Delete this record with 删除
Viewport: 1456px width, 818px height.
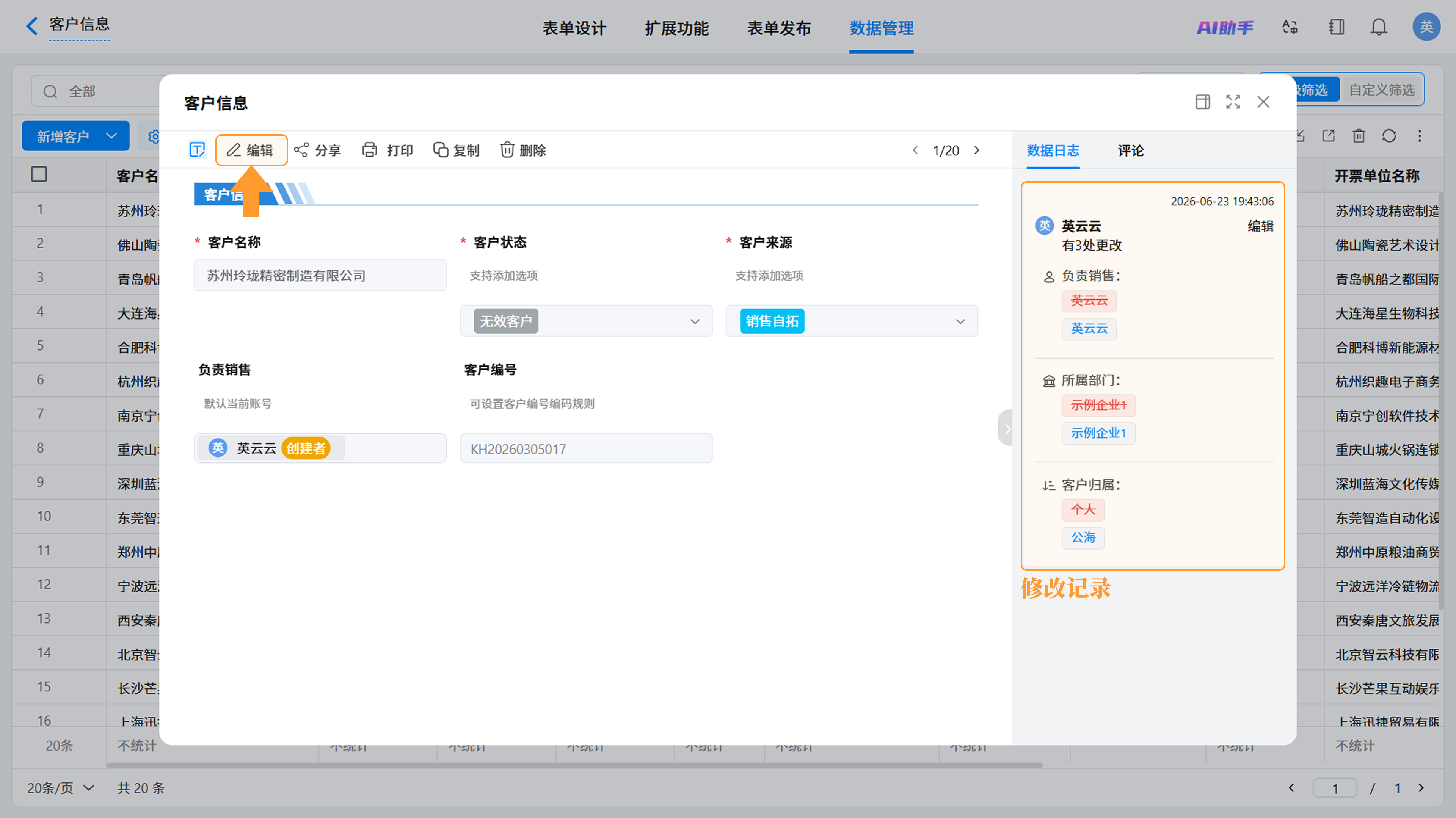coord(523,150)
